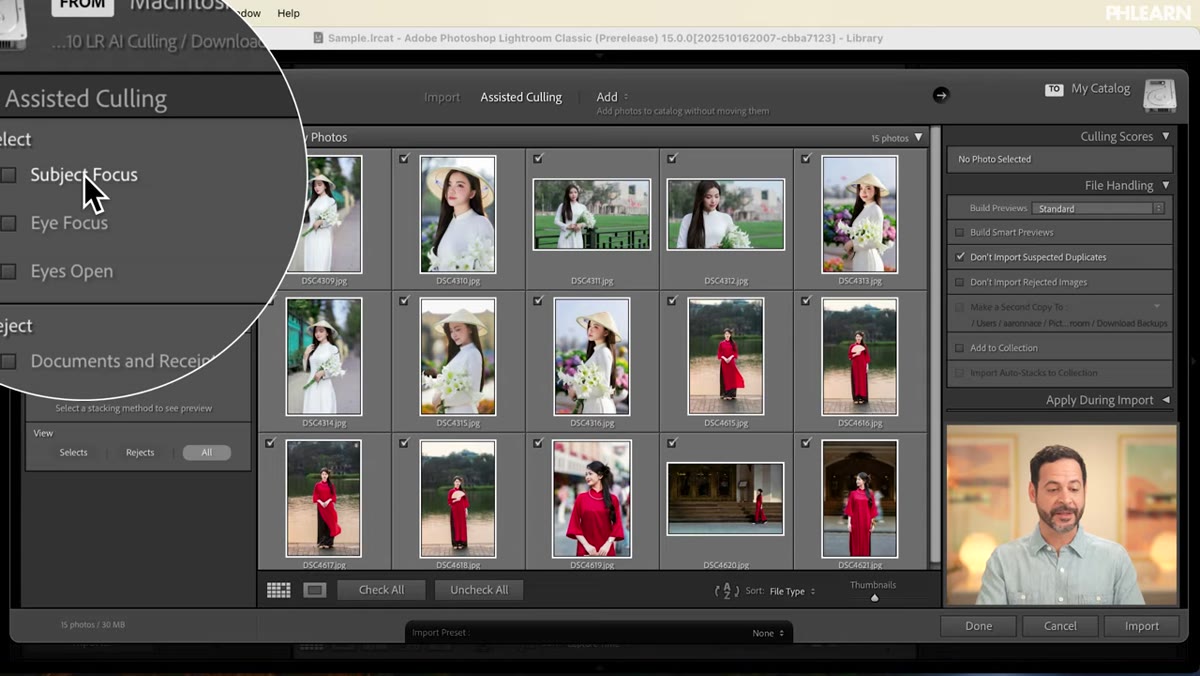Expand the Apply During Import panel
This screenshot has height=676, width=1200.
point(1165,400)
